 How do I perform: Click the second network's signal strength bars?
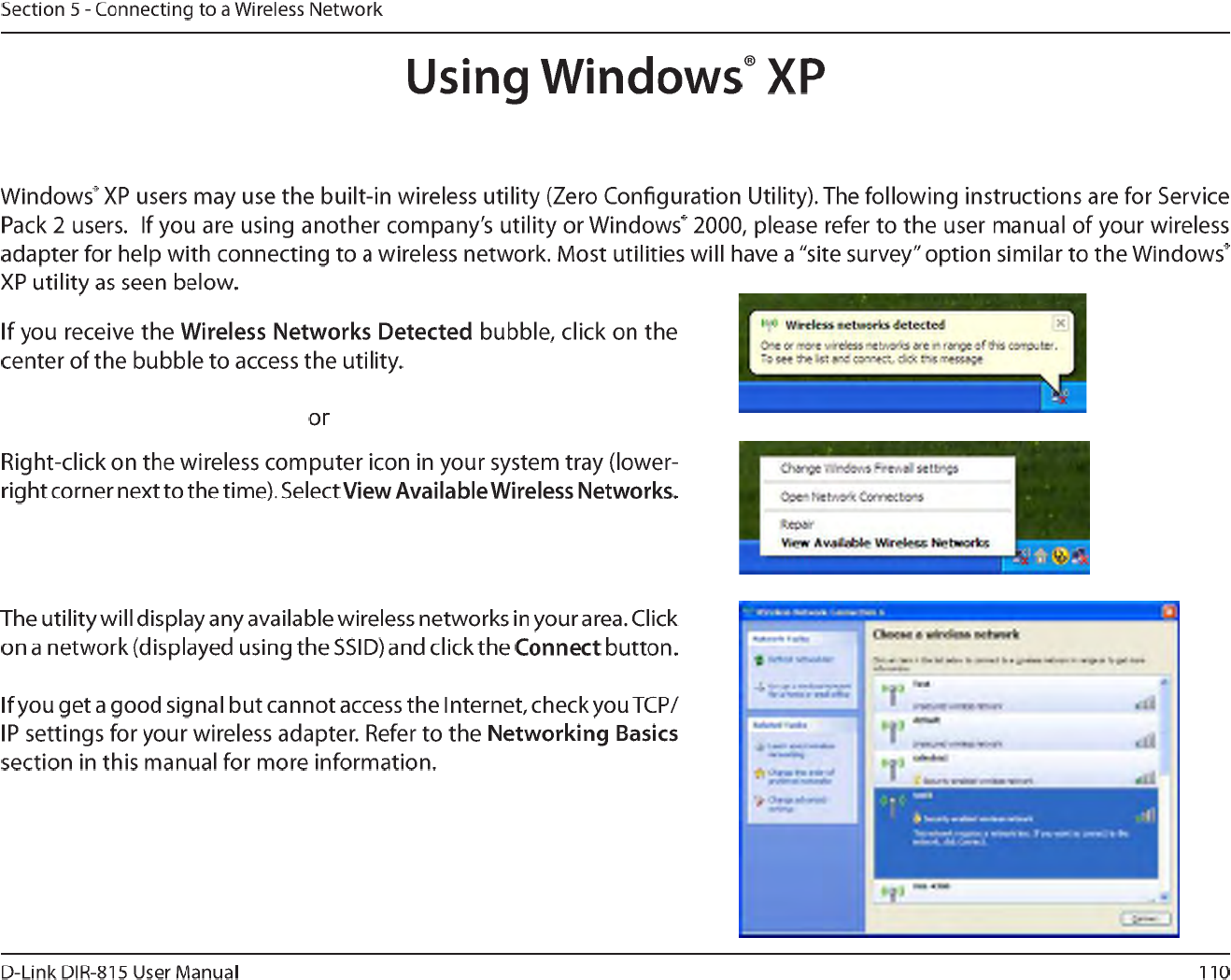coord(1146,740)
